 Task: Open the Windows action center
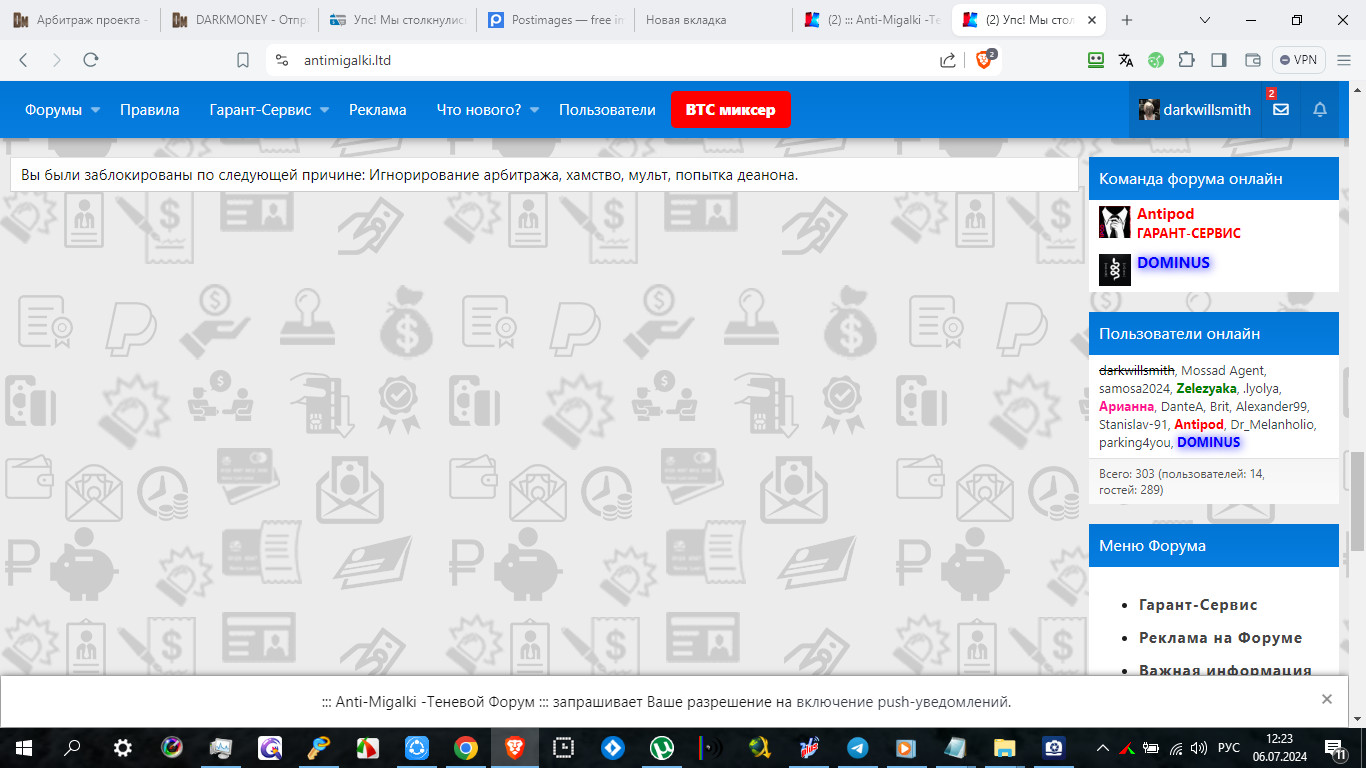tap(1335, 747)
